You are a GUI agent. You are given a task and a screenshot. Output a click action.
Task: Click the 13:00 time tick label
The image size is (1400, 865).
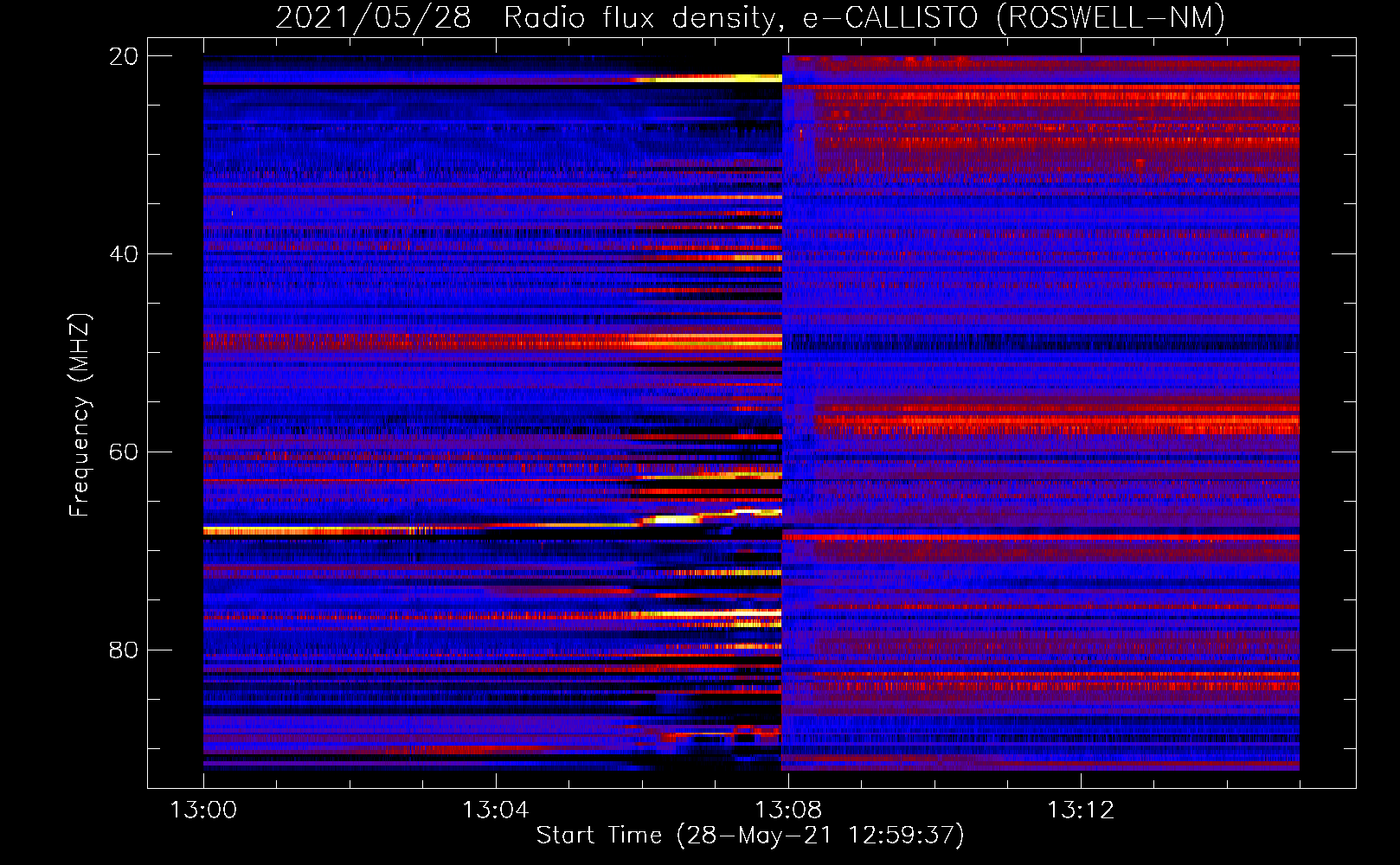[203, 810]
